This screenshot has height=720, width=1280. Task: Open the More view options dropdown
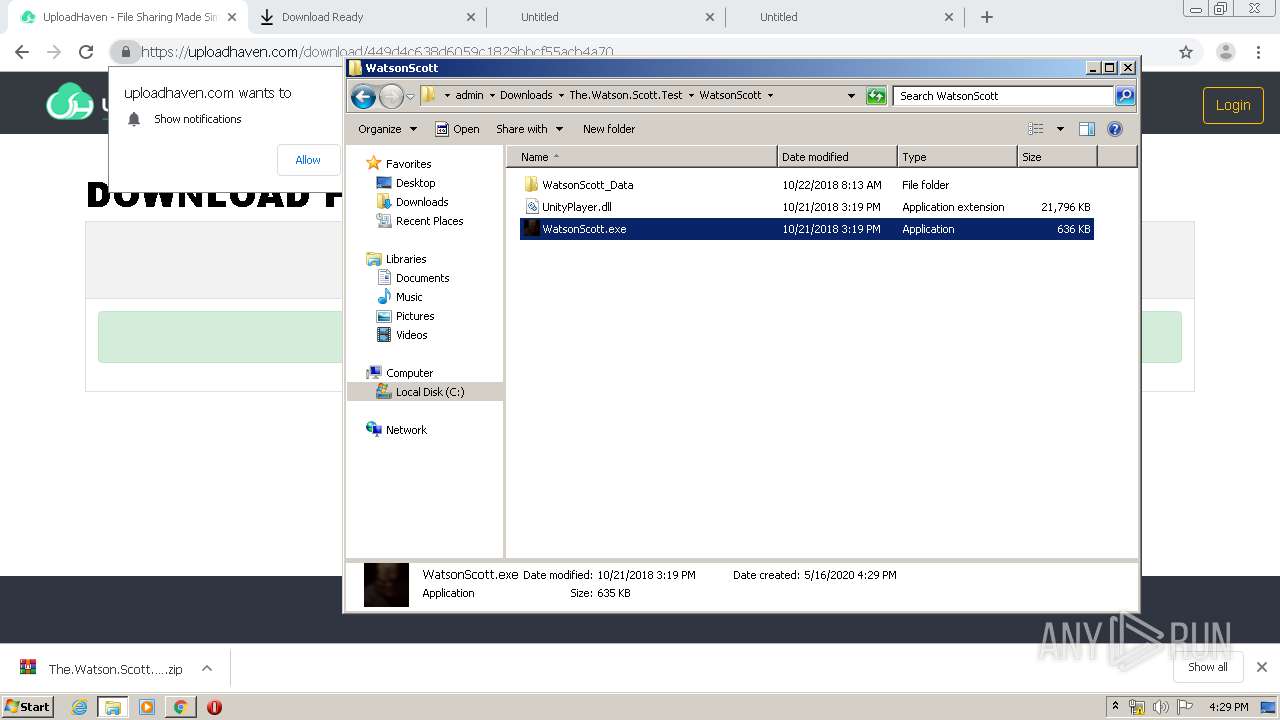tap(1060, 129)
